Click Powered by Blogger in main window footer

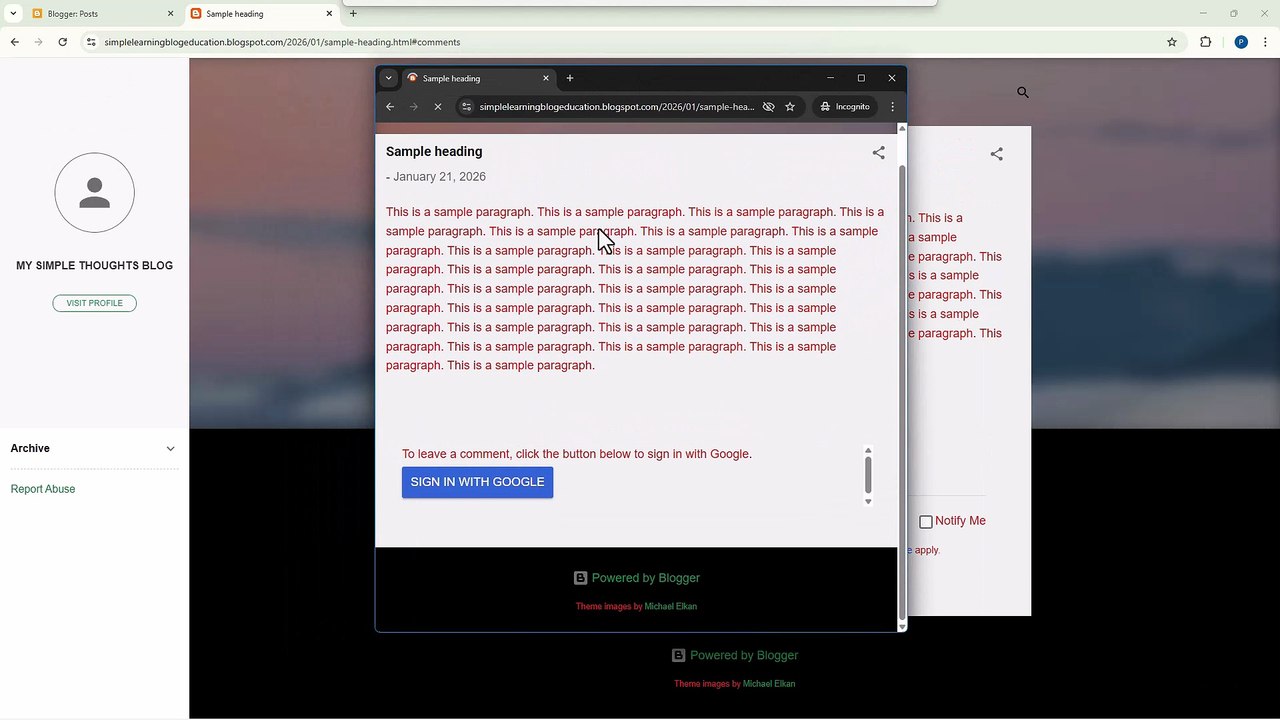744,656
